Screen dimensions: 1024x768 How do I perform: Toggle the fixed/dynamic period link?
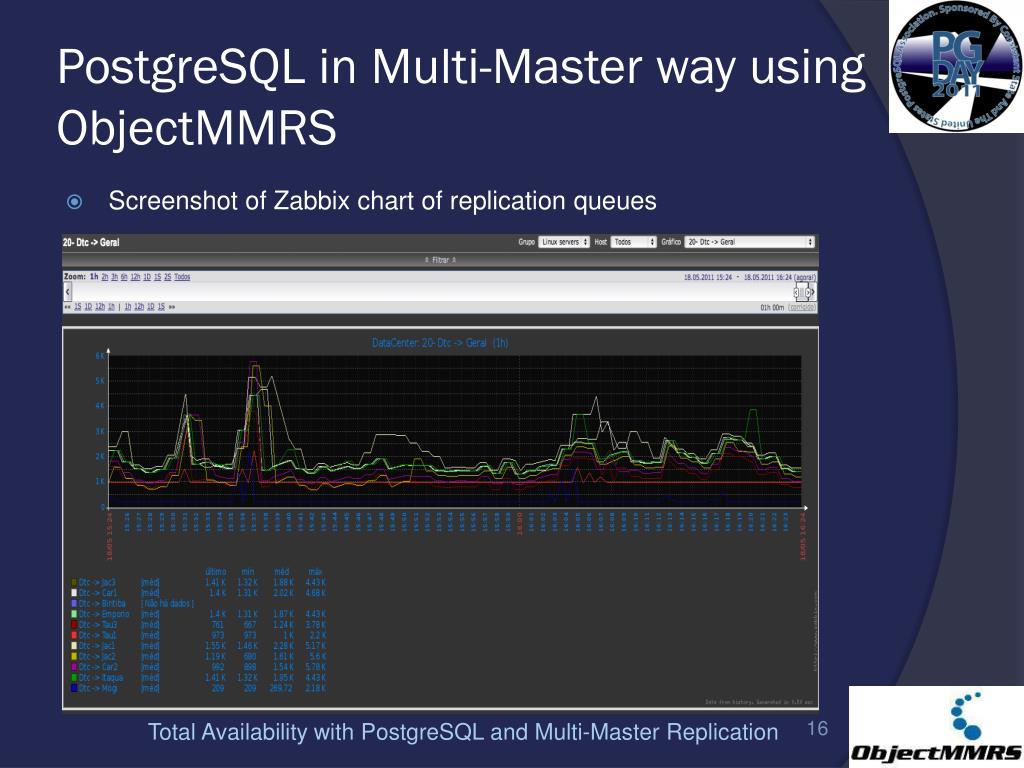(x=802, y=307)
